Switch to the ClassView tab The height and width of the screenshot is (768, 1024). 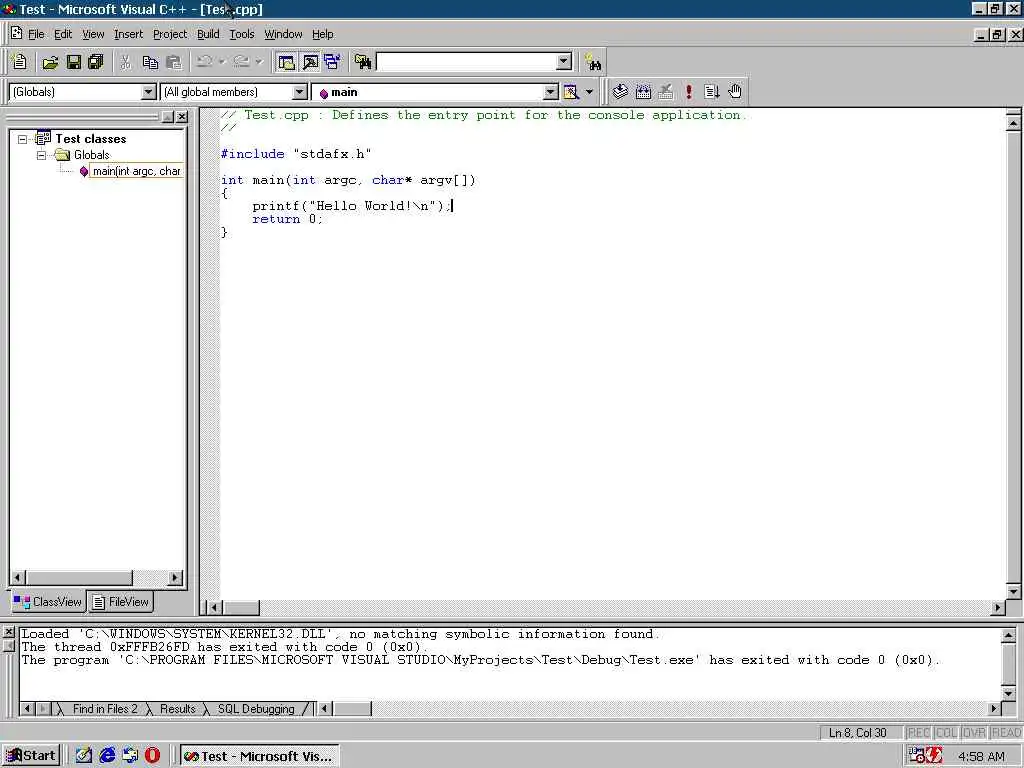(x=47, y=601)
